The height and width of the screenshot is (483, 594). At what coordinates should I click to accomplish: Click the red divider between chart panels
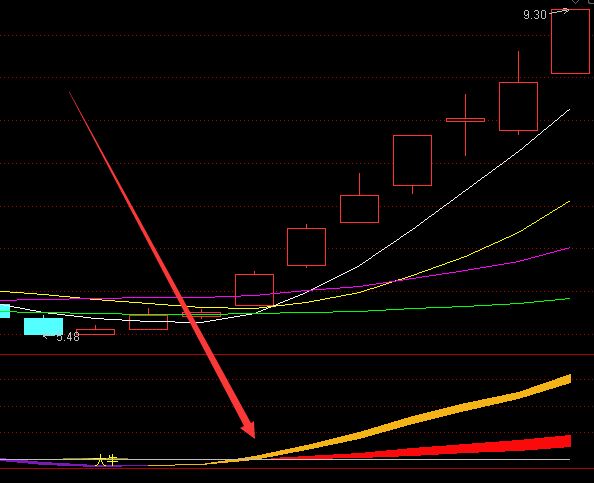[297, 355]
